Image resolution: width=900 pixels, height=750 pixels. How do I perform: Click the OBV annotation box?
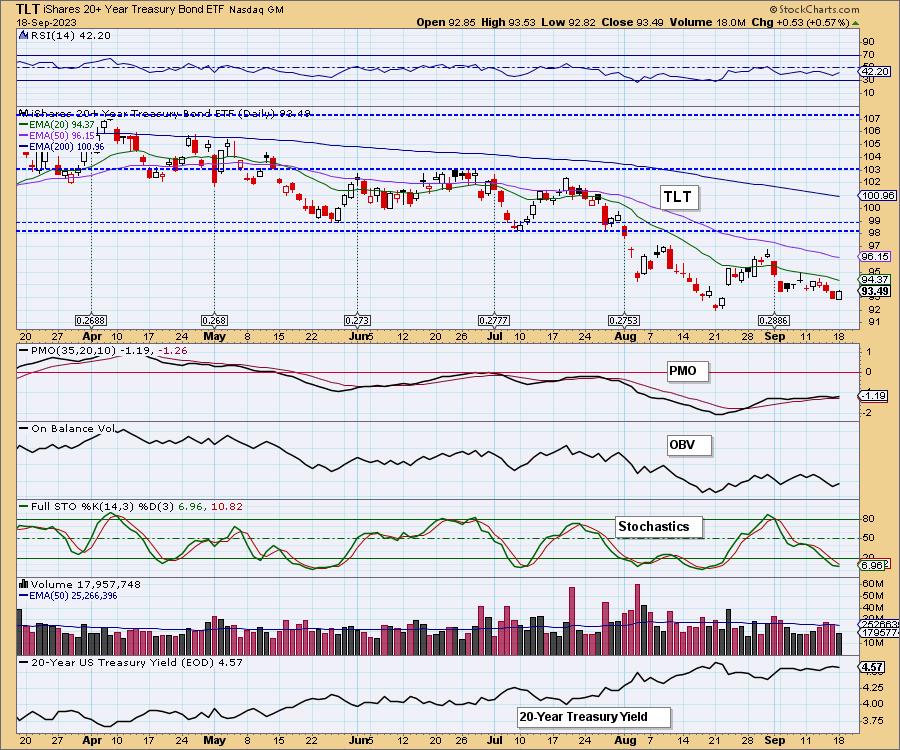(x=689, y=445)
